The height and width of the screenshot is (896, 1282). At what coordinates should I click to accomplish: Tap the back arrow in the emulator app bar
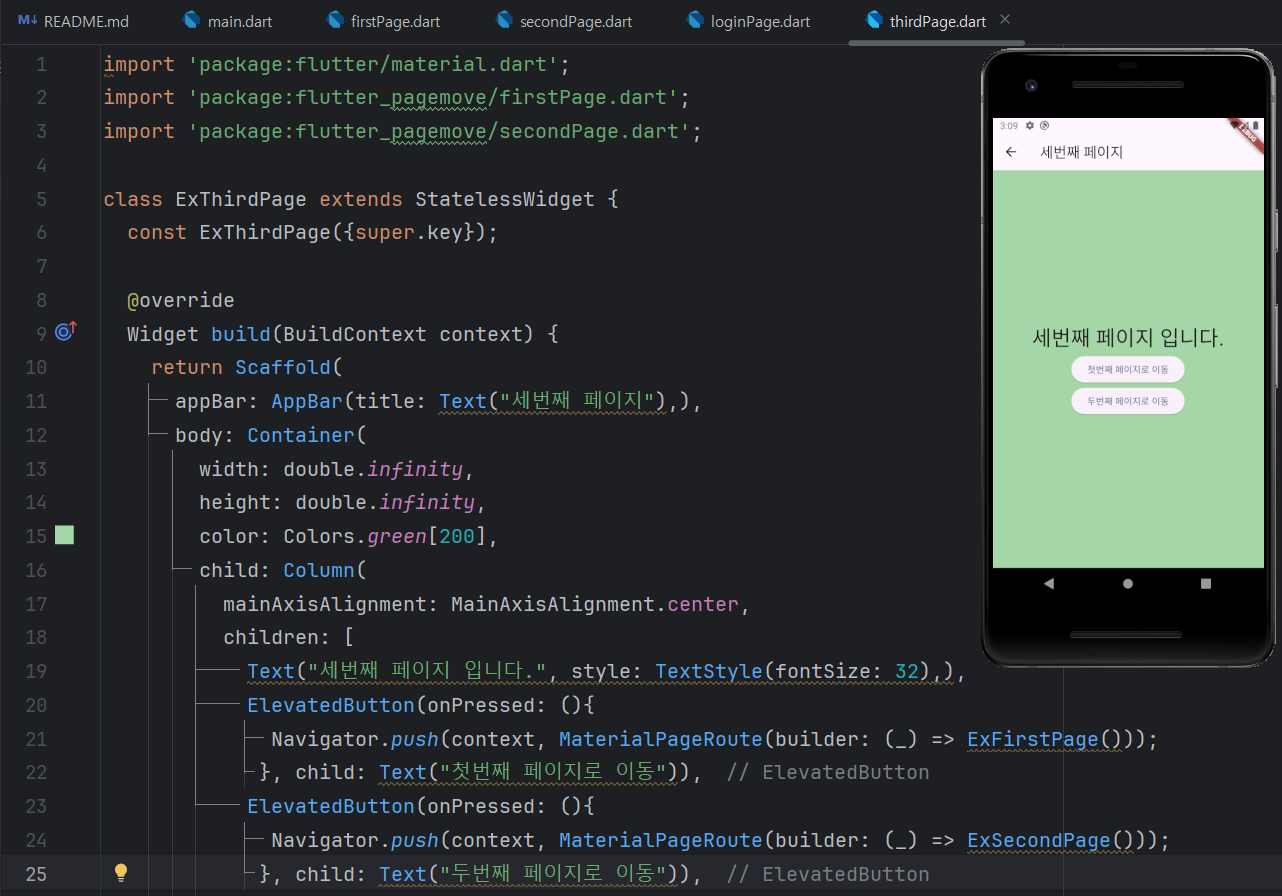pyautogui.click(x=1011, y=152)
